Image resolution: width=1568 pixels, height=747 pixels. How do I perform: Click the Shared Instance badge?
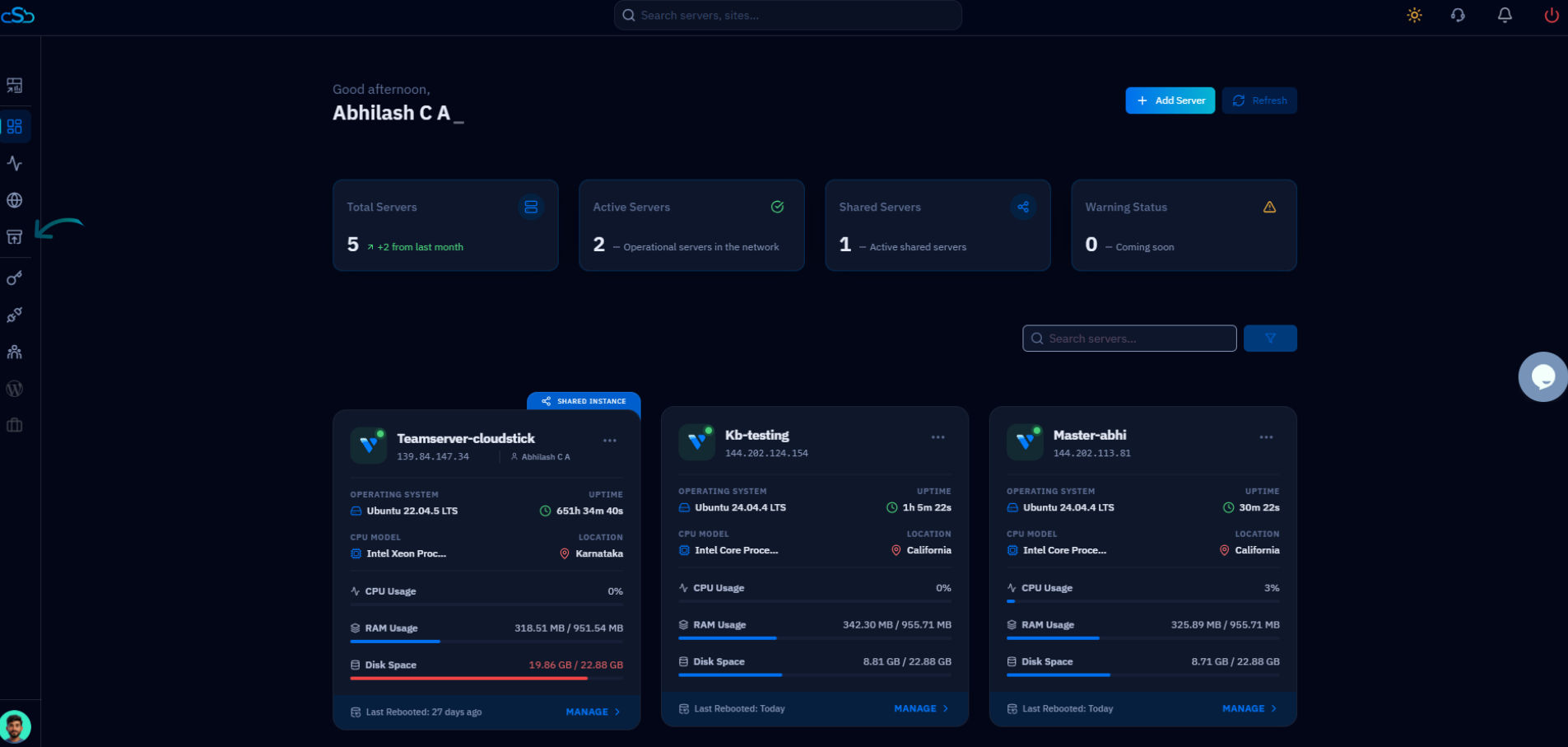click(584, 401)
